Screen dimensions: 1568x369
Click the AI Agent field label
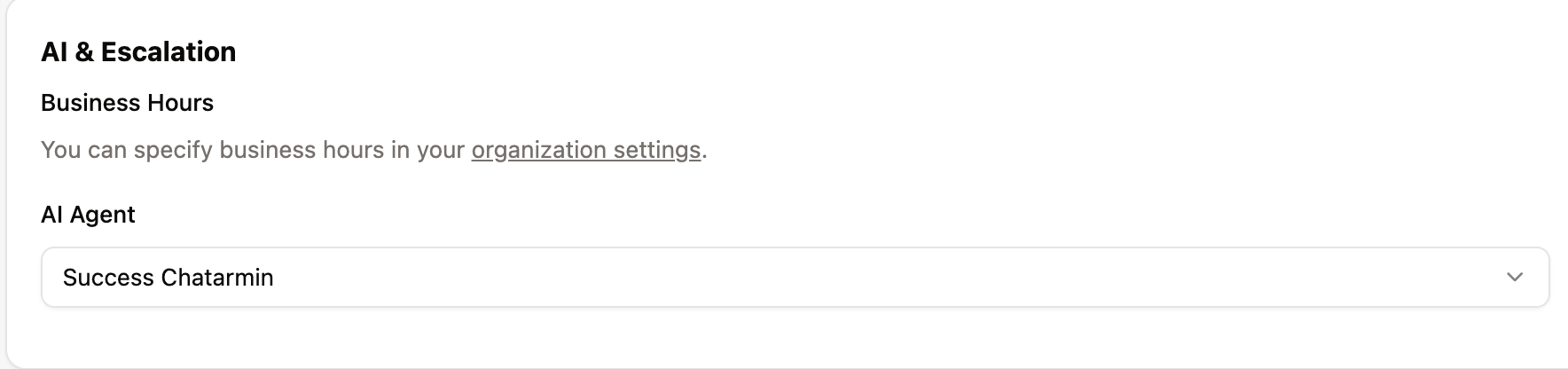pyautogui.click(x=88, y=215)
